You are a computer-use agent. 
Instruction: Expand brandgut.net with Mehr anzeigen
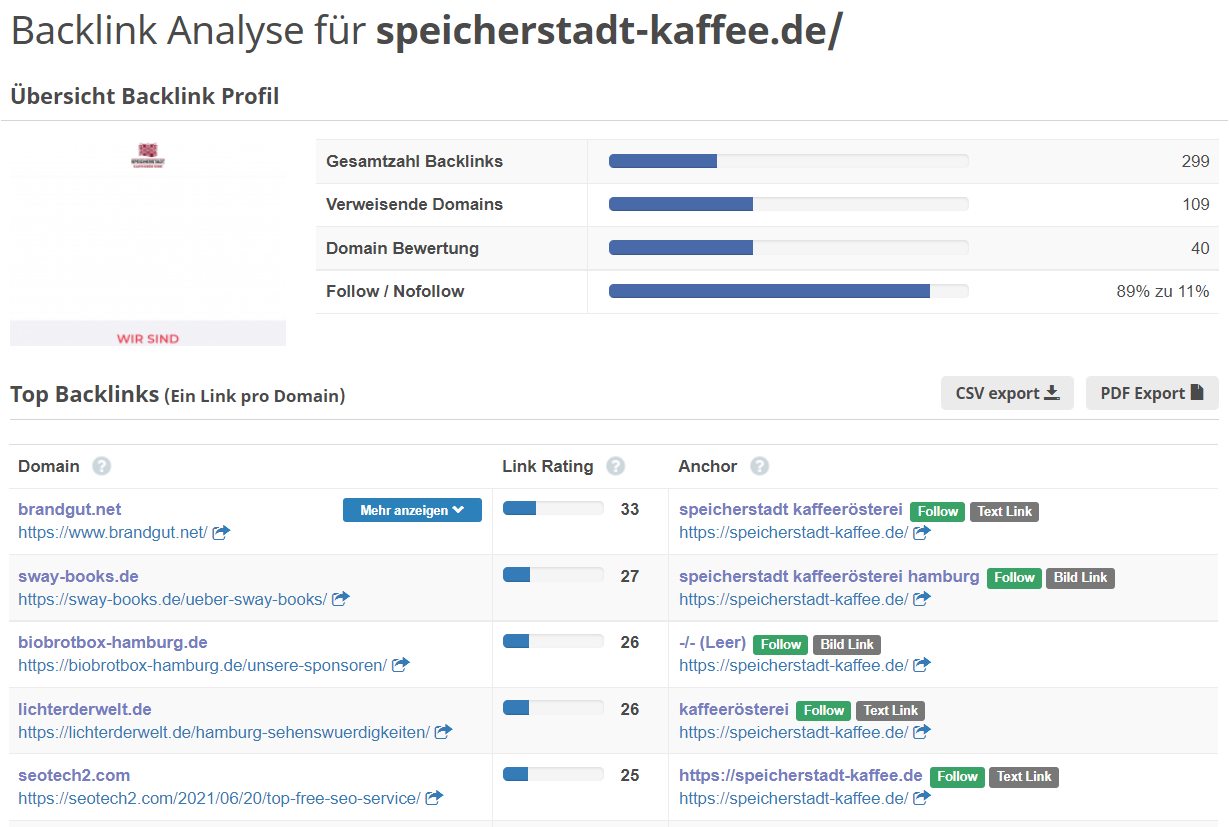click(x=412, y=510)
